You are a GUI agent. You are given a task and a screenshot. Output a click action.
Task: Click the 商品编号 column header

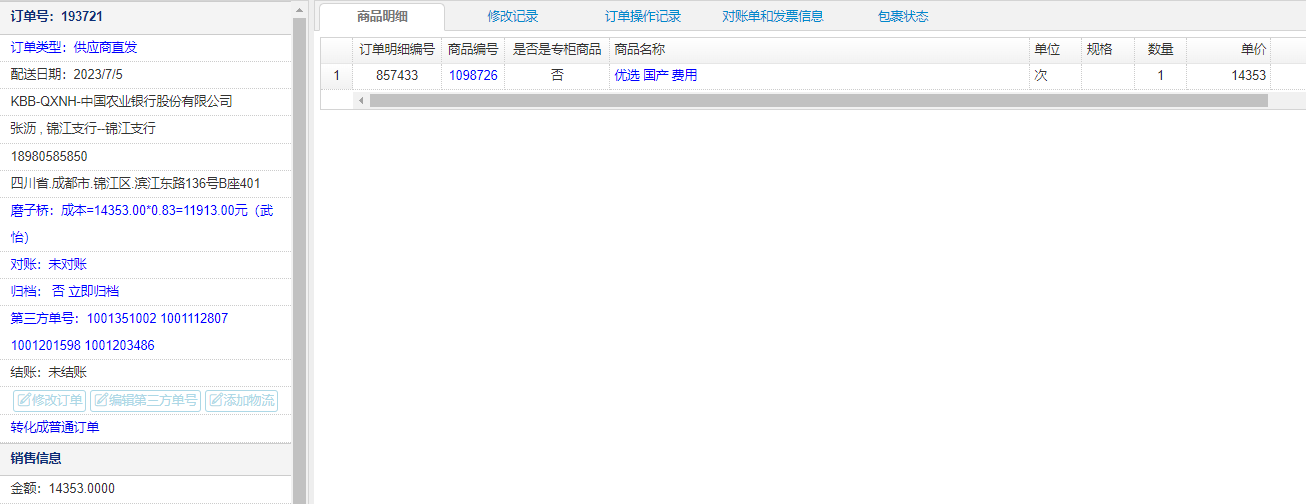473,49
